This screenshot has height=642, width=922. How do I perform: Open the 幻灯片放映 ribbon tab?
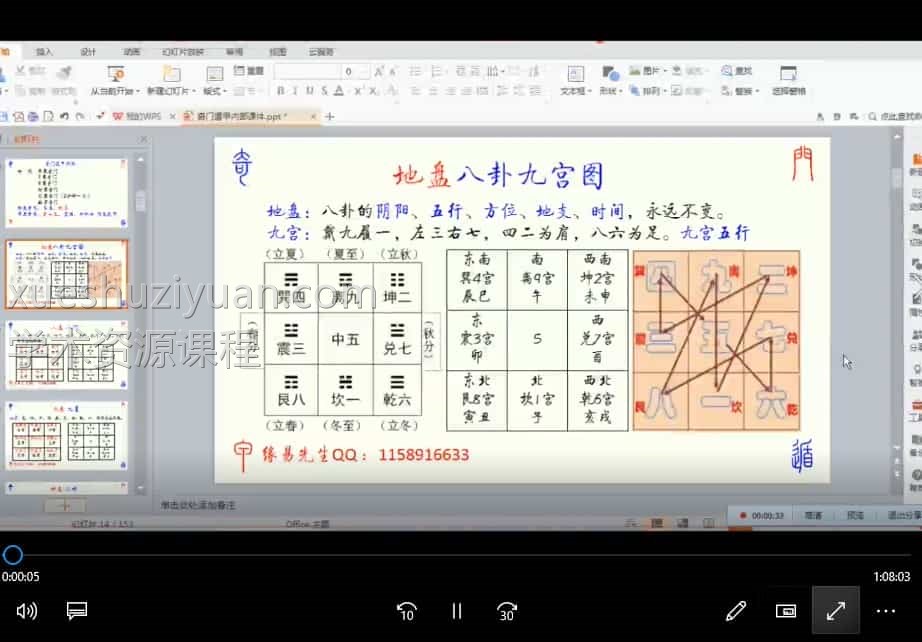pos(182,51)
